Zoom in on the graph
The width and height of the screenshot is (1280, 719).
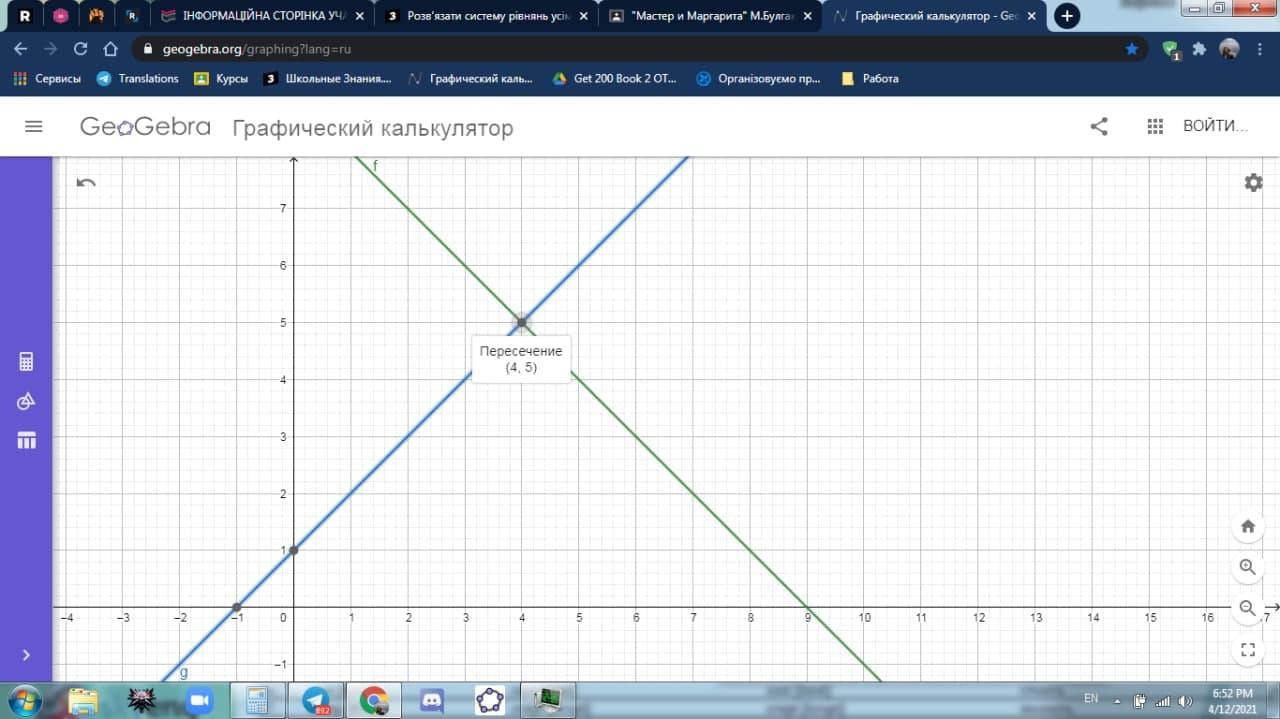pyautogui.click(x=1247, y=567)
